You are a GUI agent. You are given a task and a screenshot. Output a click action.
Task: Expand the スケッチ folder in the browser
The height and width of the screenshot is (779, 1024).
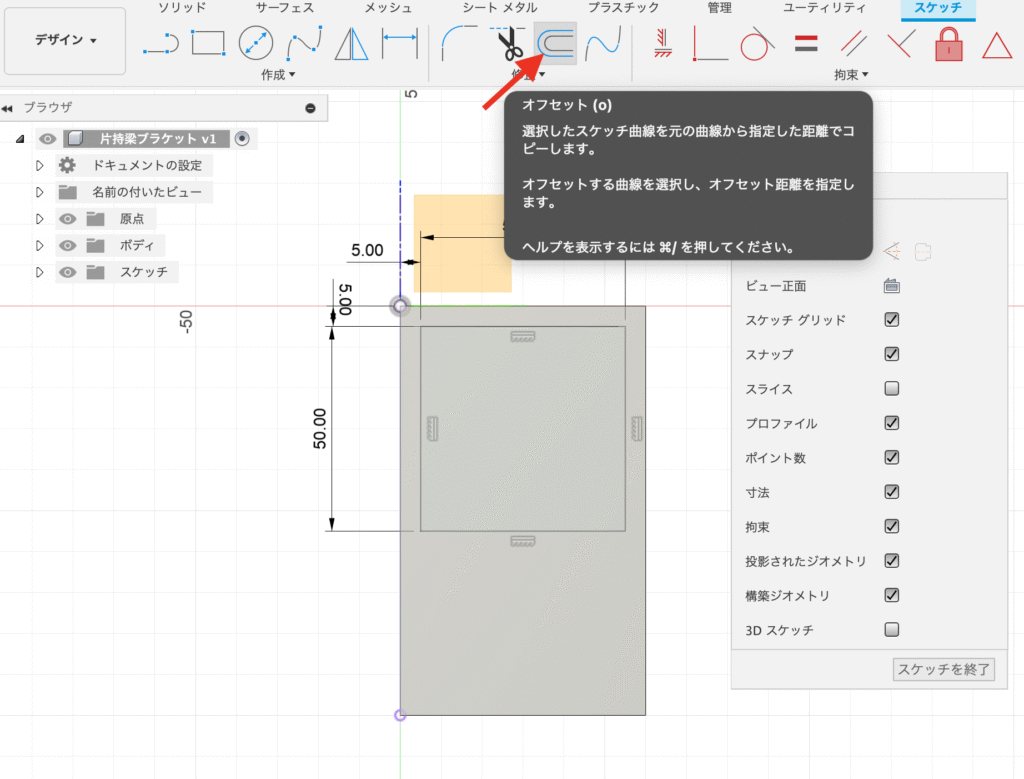(x=40, y=270)
